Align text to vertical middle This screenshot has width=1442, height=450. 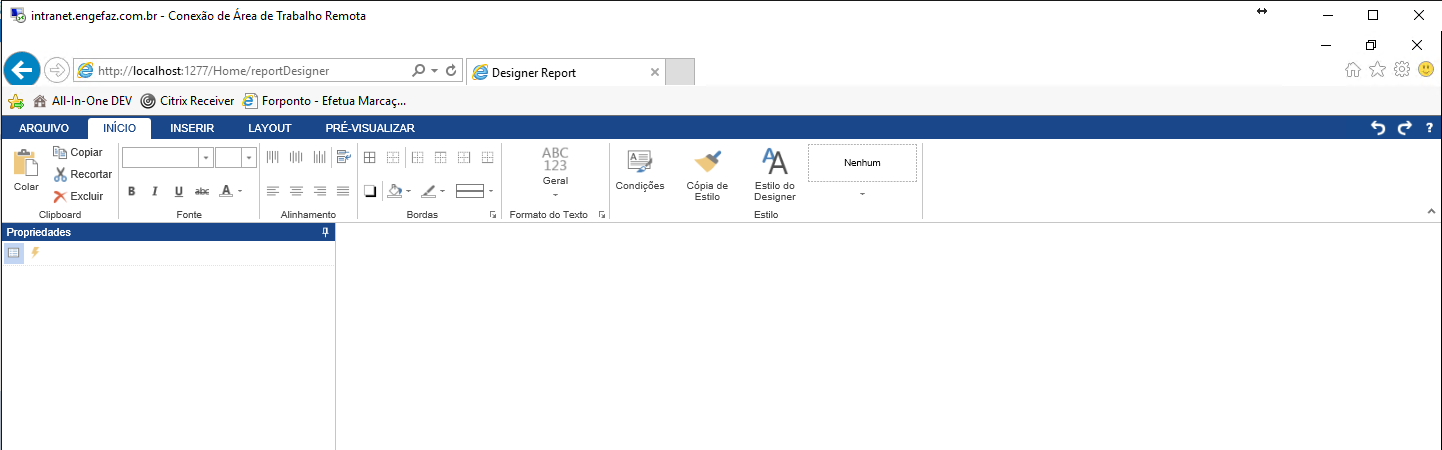pyautogui.click(x=296, y=157)
